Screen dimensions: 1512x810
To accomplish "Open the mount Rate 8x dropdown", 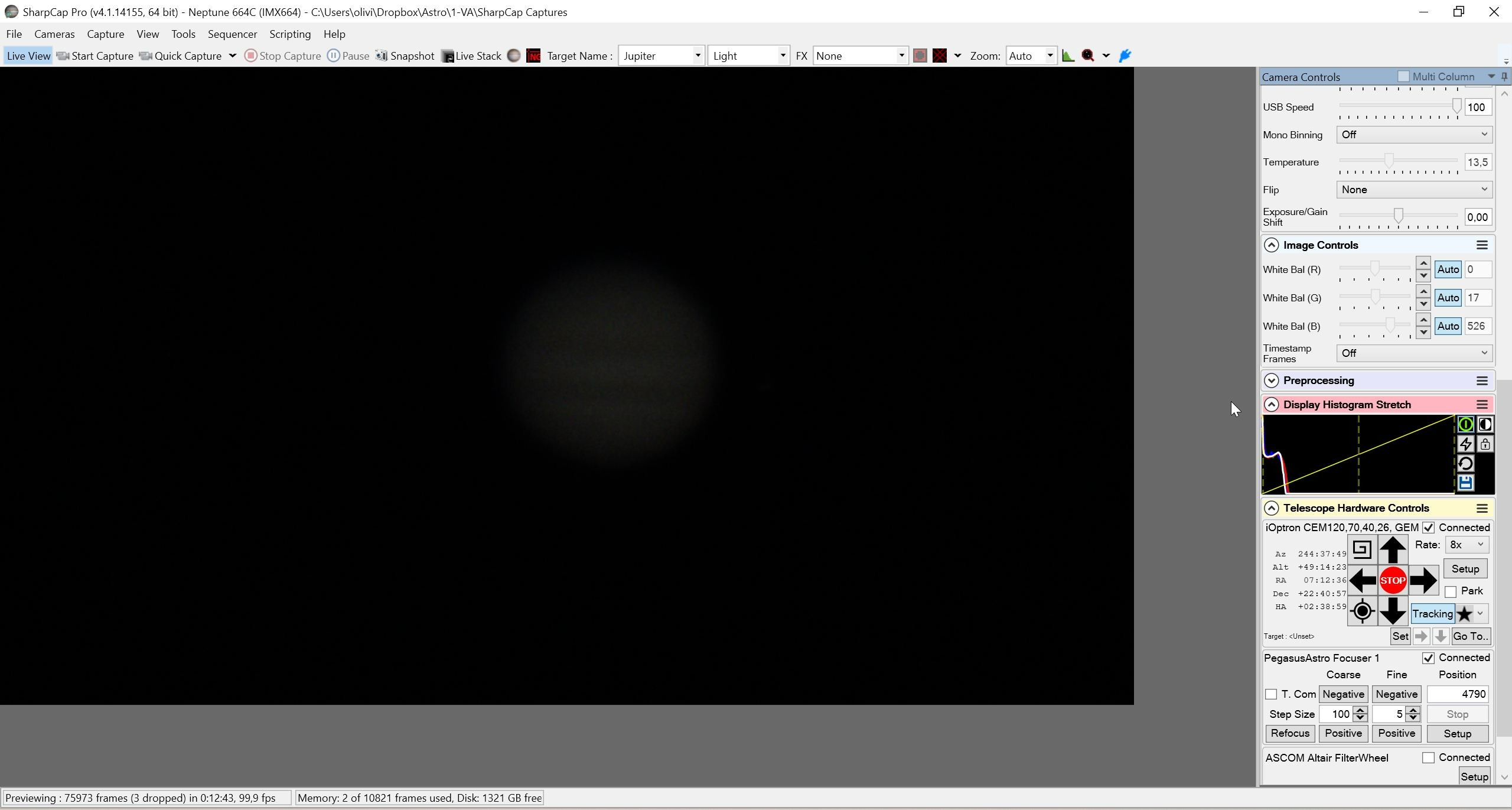I will 1467,545.
